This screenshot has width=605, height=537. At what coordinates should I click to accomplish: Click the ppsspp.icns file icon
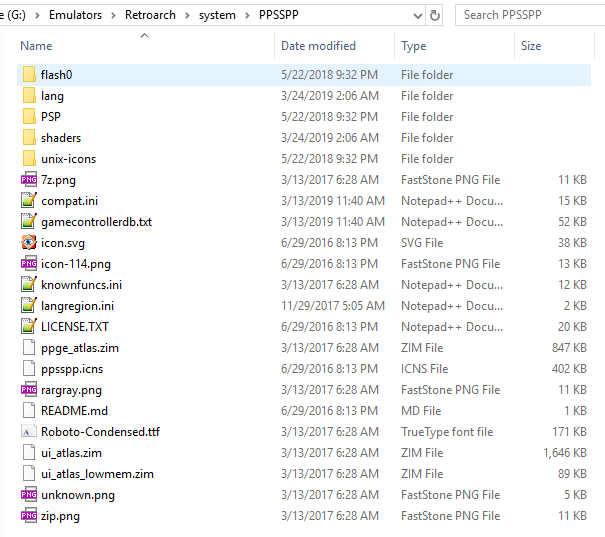point(29,368)
